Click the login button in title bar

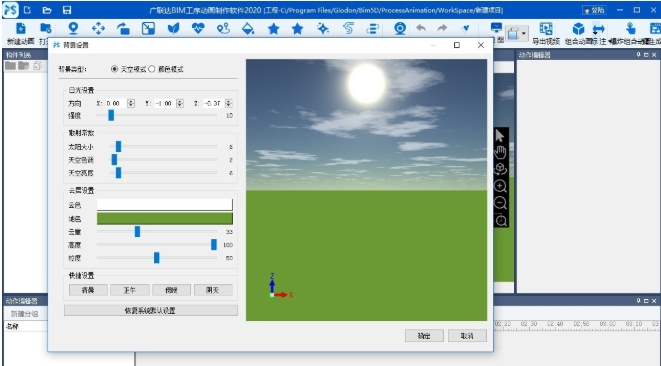(594, 10)
